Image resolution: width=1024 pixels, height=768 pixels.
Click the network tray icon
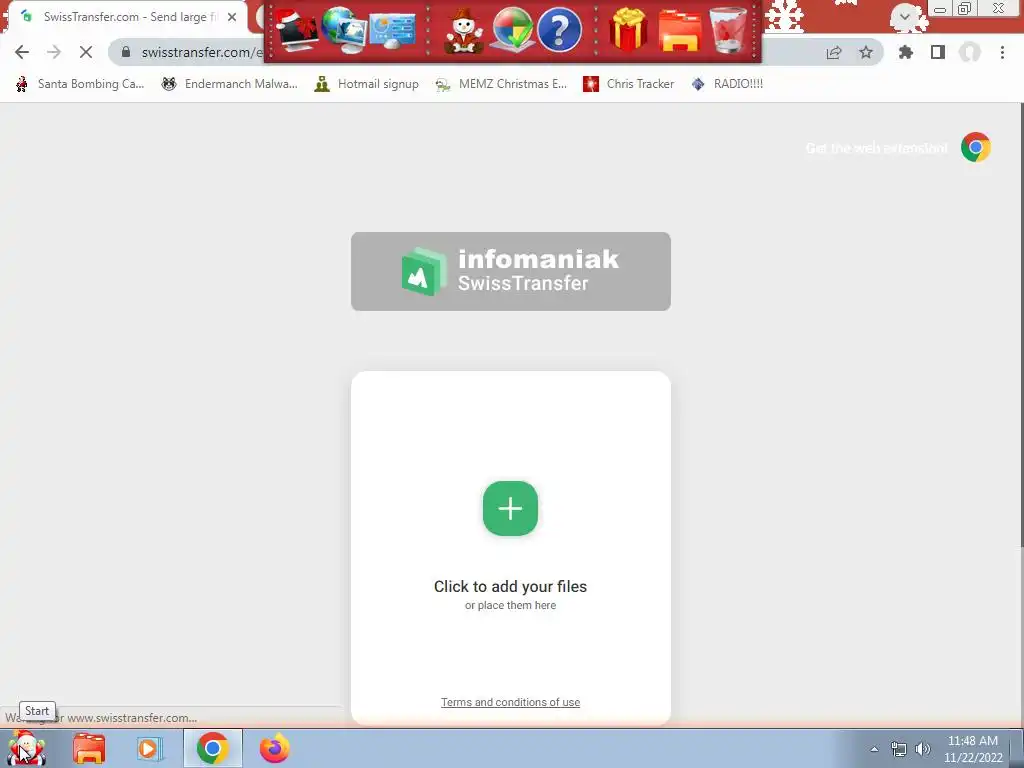899,749
